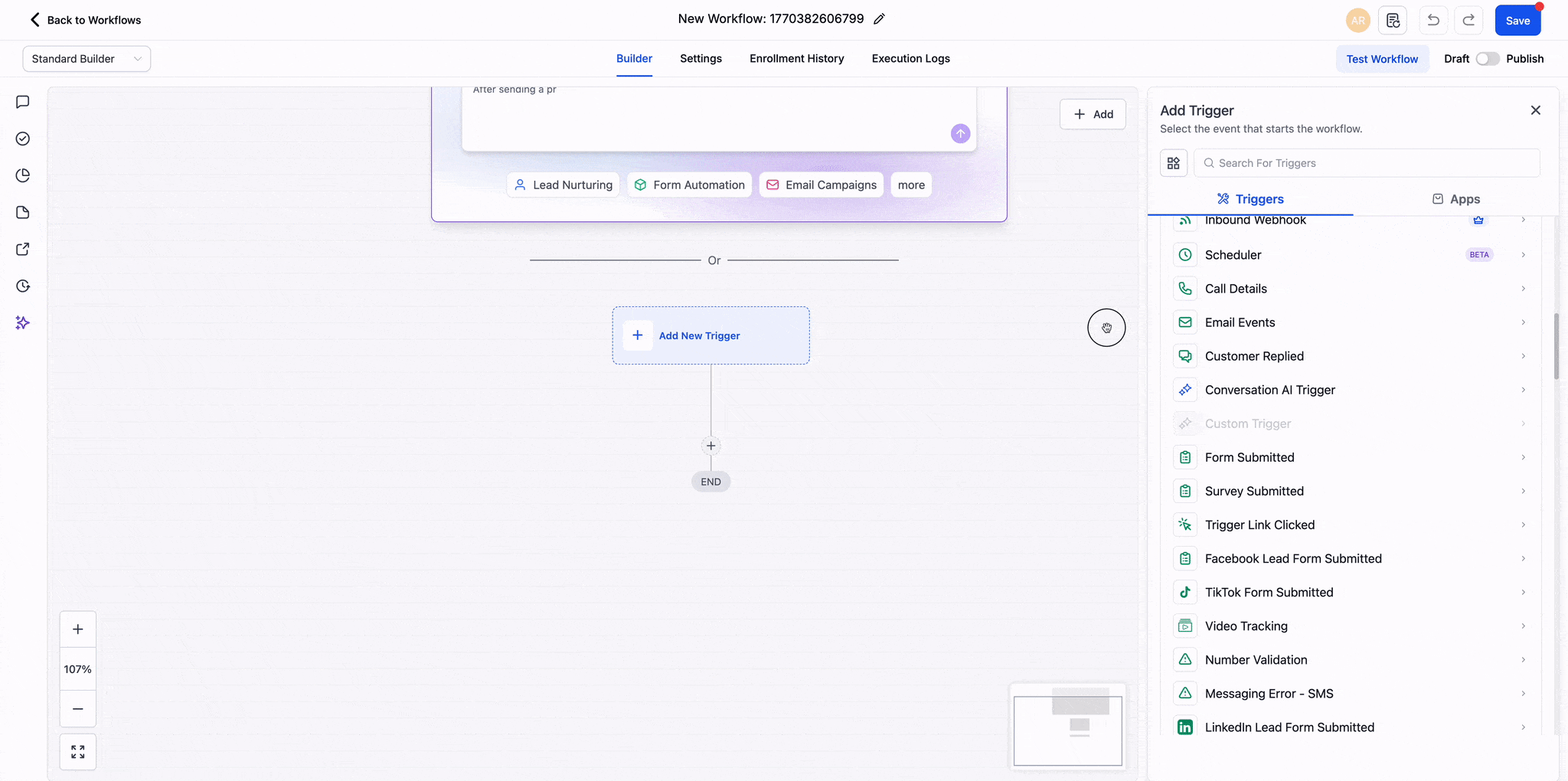Toggle the Draft/Publish switch
The width and height of the screenshot is (1568, 781).
(1487, 59)
